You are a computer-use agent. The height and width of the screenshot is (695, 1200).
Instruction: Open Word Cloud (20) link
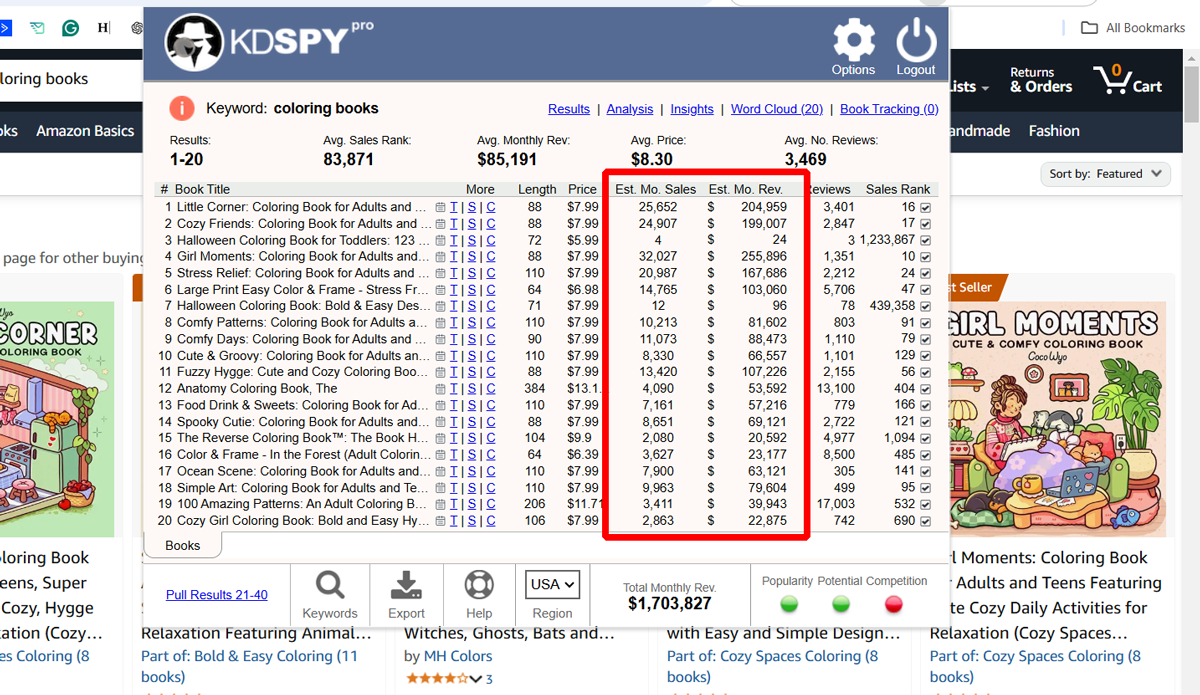(776, 109)
